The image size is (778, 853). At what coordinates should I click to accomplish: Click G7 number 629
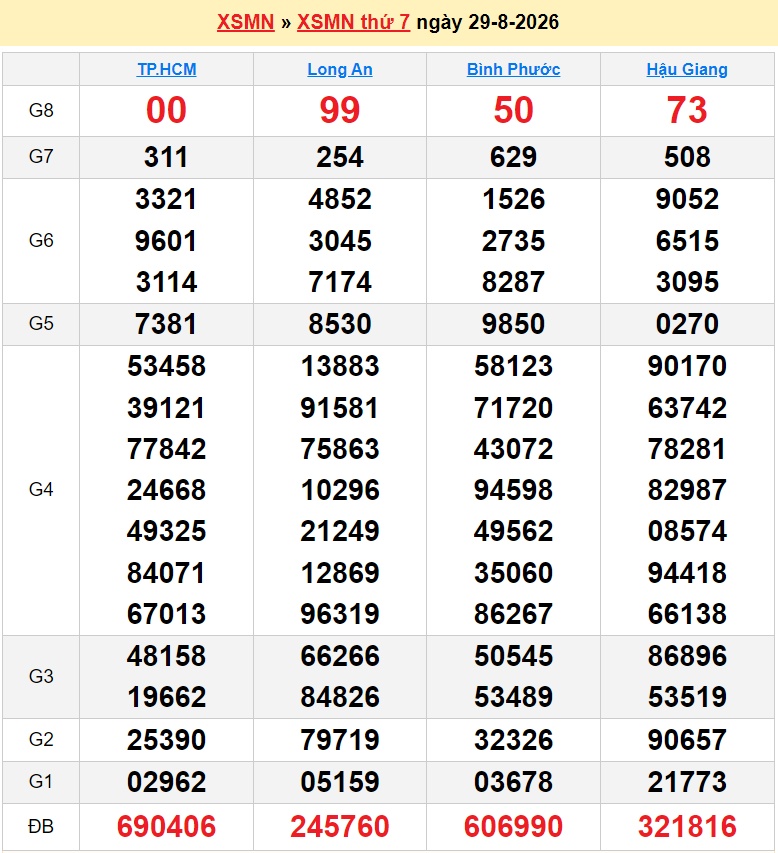pos(513,157)
